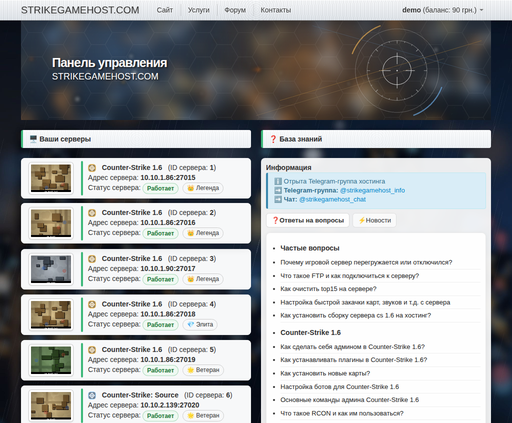Click the game icon of server ID 2
The image size is (512, 423).
click(92, 213)
